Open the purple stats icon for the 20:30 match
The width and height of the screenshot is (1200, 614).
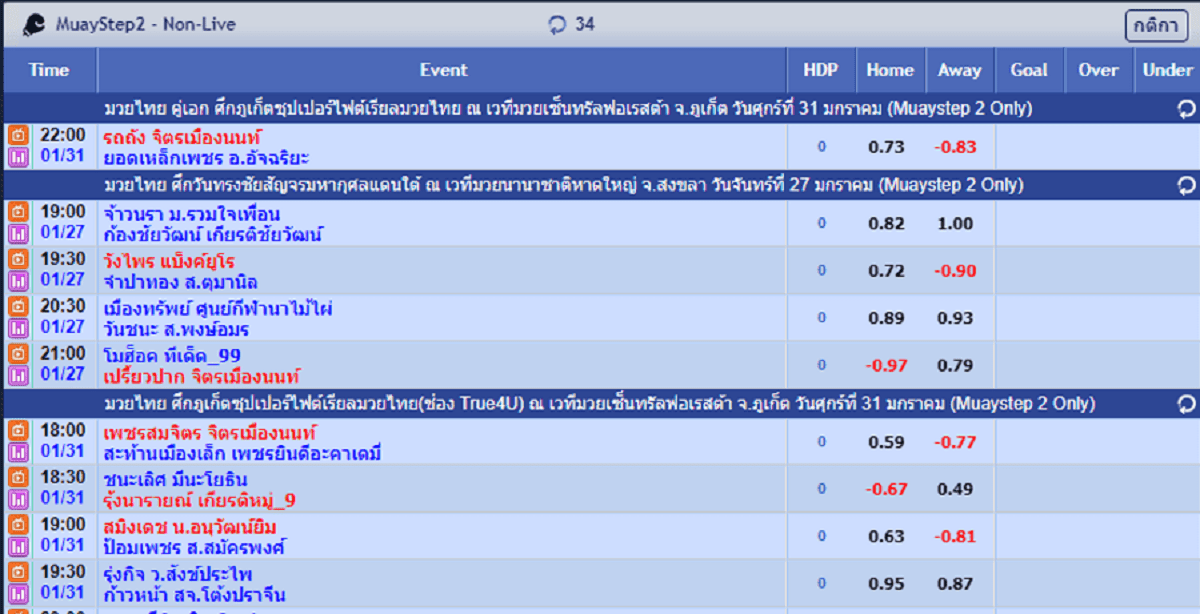click(17, 329)
